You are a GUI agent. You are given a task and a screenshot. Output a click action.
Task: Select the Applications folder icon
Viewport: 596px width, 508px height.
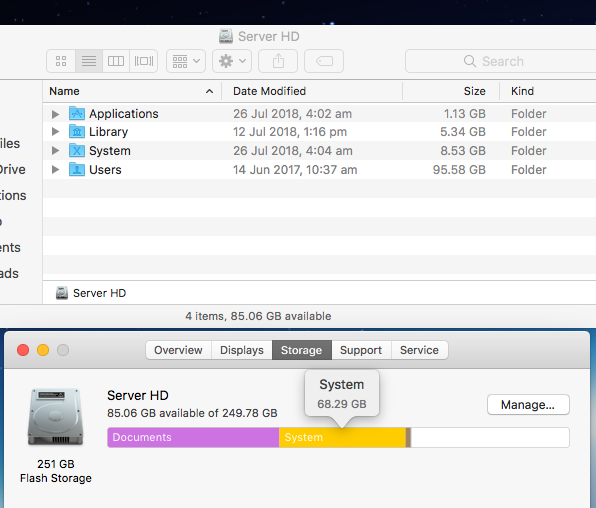click(77, 113)
